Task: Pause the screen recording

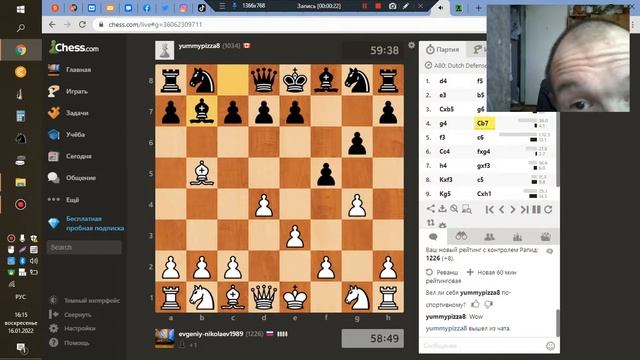Action: [364, 6]
